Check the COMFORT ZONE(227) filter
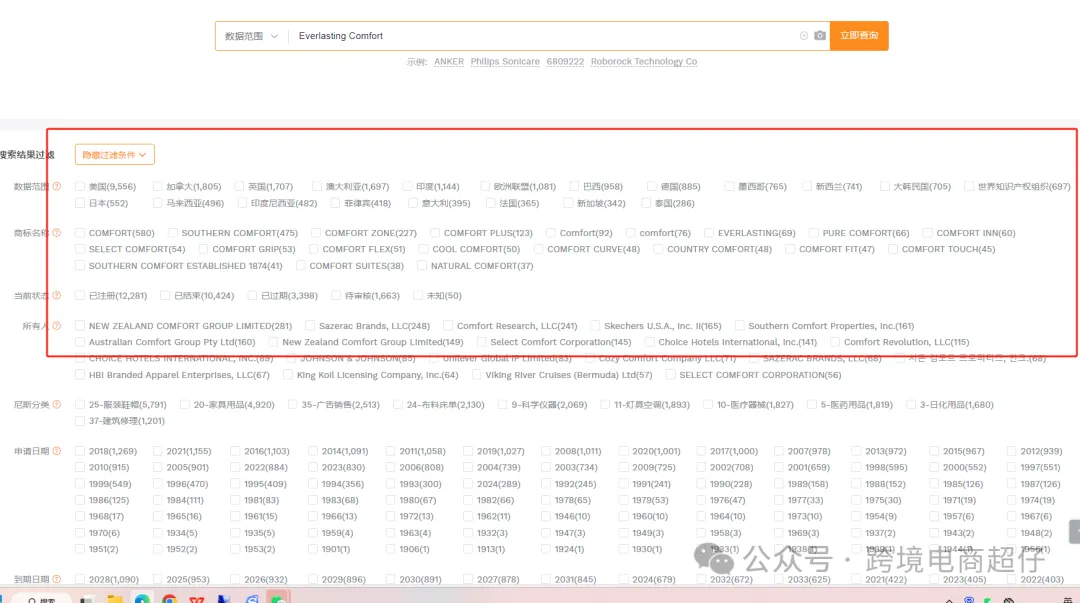Viewport: 1080px width, 603px height. tap(315, 233)
